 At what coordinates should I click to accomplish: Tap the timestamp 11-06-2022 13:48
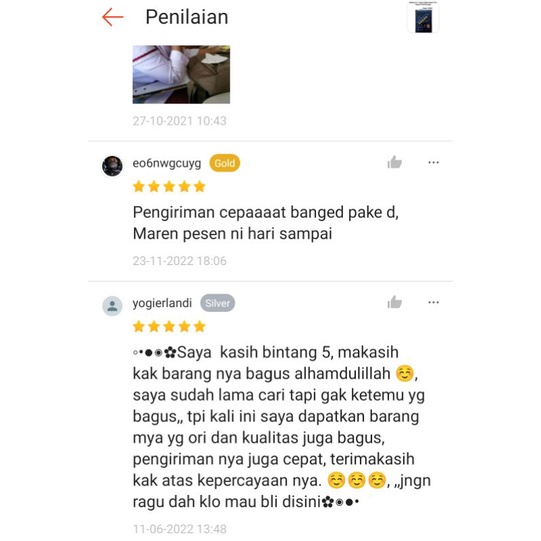(x=179, y=529)
